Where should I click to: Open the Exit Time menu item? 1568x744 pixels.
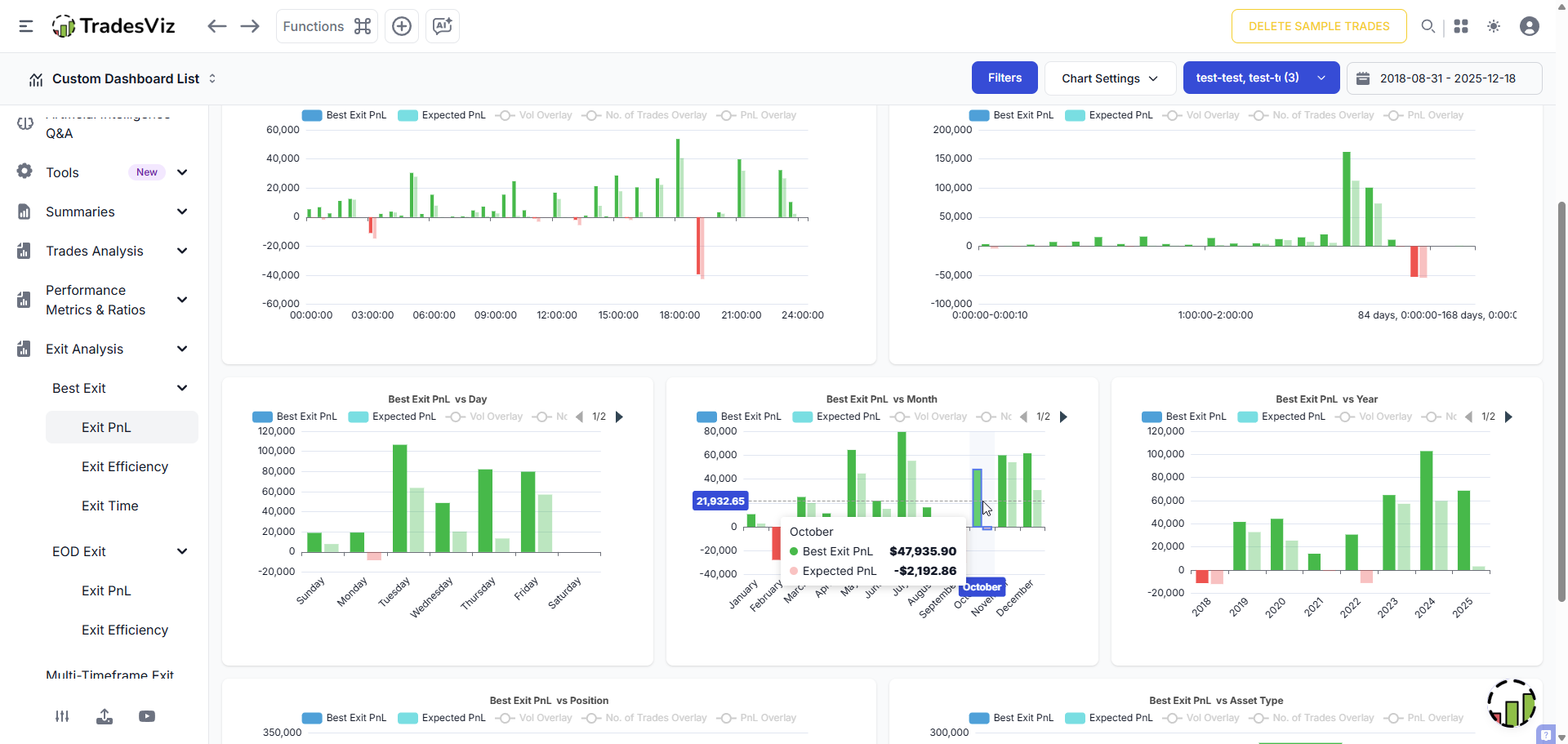(x=110, y=506)
